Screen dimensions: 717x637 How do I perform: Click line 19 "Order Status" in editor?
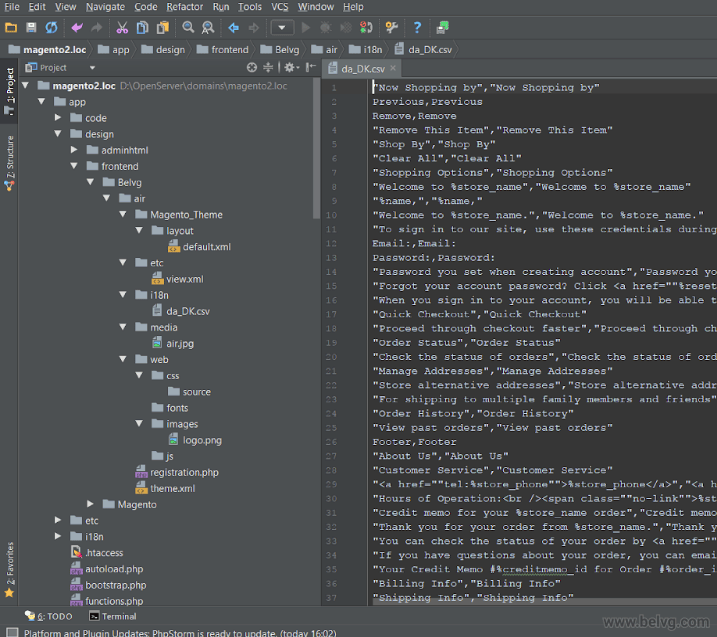pyautogui.click(x=466, y=343)
